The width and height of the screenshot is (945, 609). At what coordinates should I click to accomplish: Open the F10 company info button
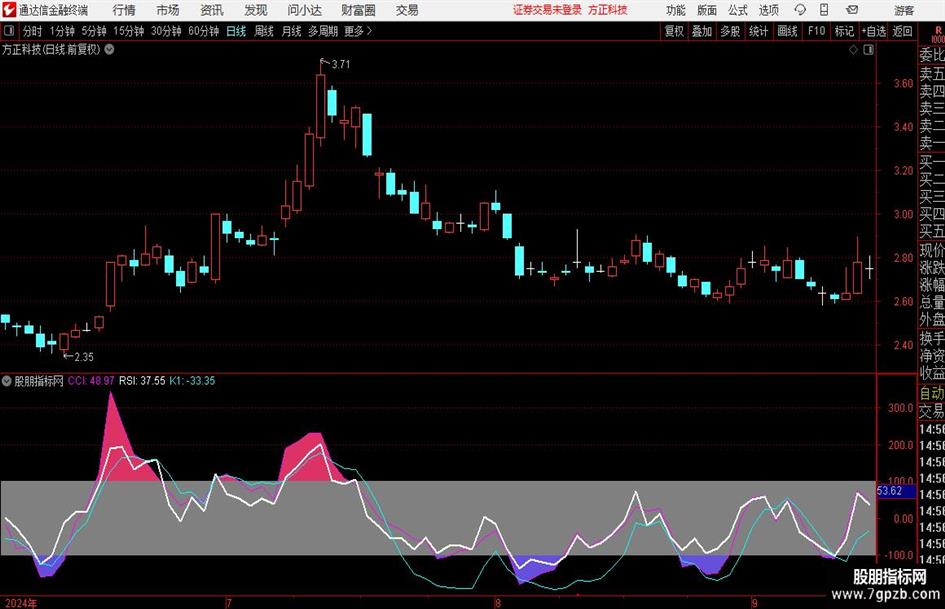point(816,31)
